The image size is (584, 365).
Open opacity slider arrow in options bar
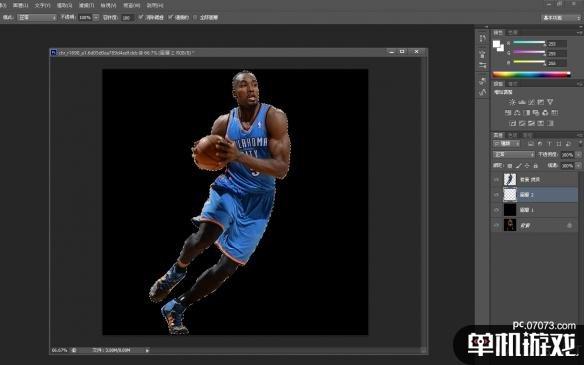click(96, 18)
